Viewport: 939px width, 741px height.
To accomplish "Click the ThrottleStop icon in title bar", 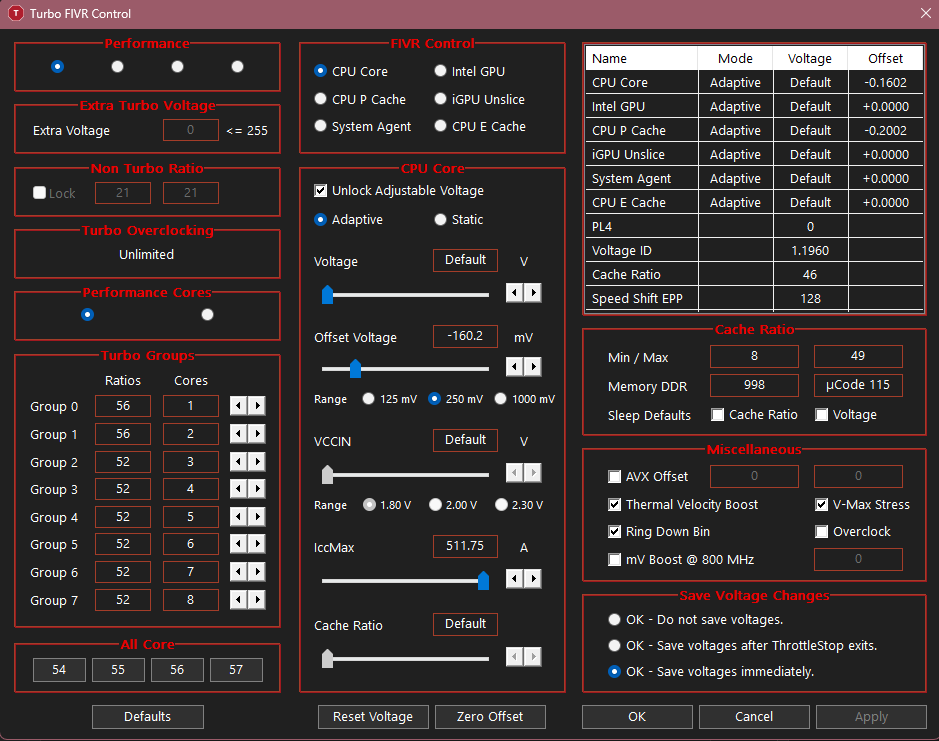I will [16, 13].
